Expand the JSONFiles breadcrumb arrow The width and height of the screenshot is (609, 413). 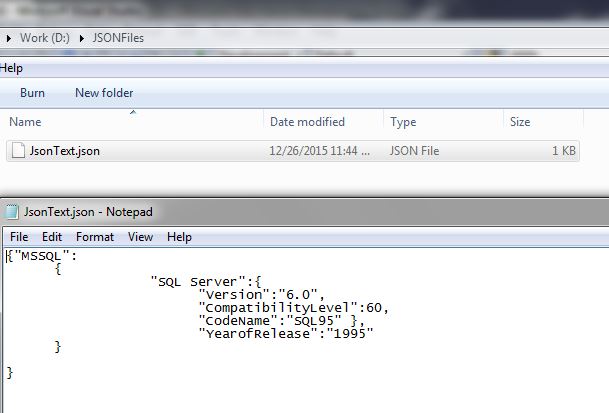pyautogui.click(x=81, y=38)
